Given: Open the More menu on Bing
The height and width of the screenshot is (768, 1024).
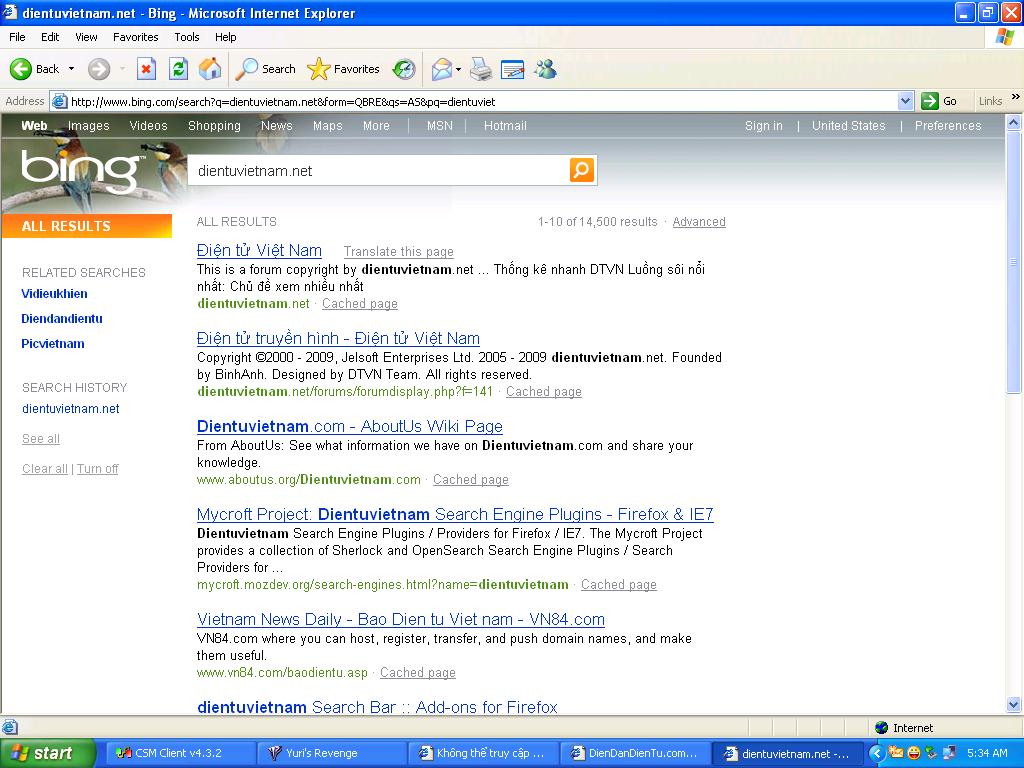Looking at the screenshot, I should pos(376,125).
